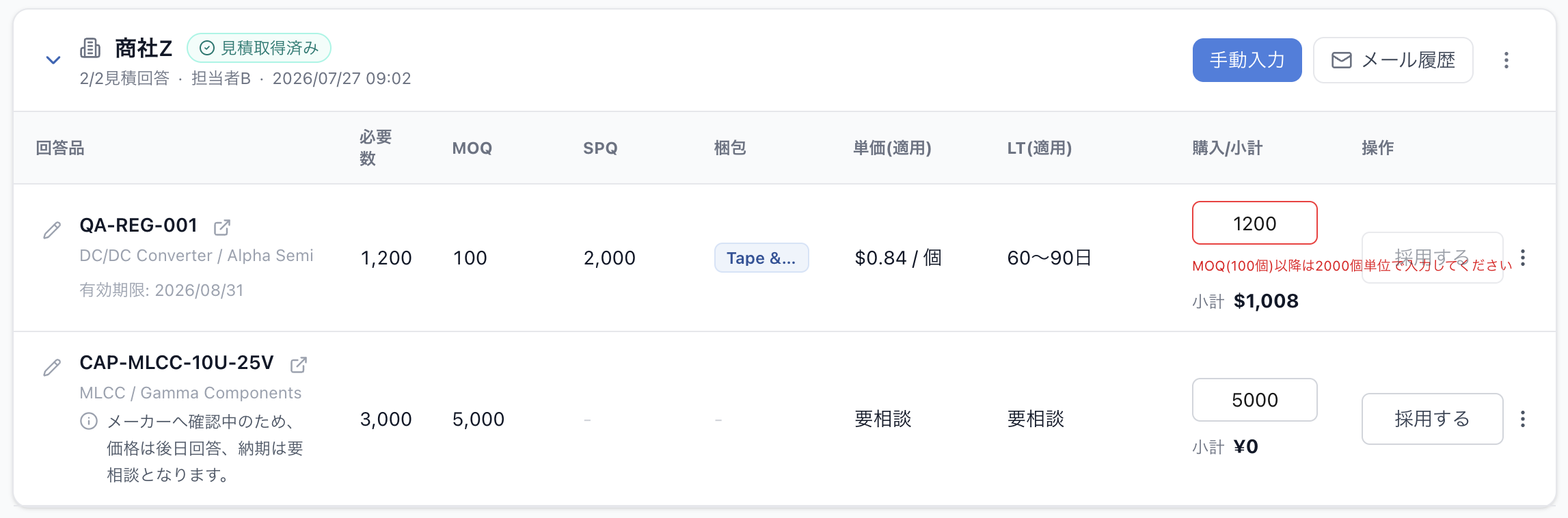Open the three-dot menu for QA-REG-001 row
1568x518 pixels.
pos(1523,258)
